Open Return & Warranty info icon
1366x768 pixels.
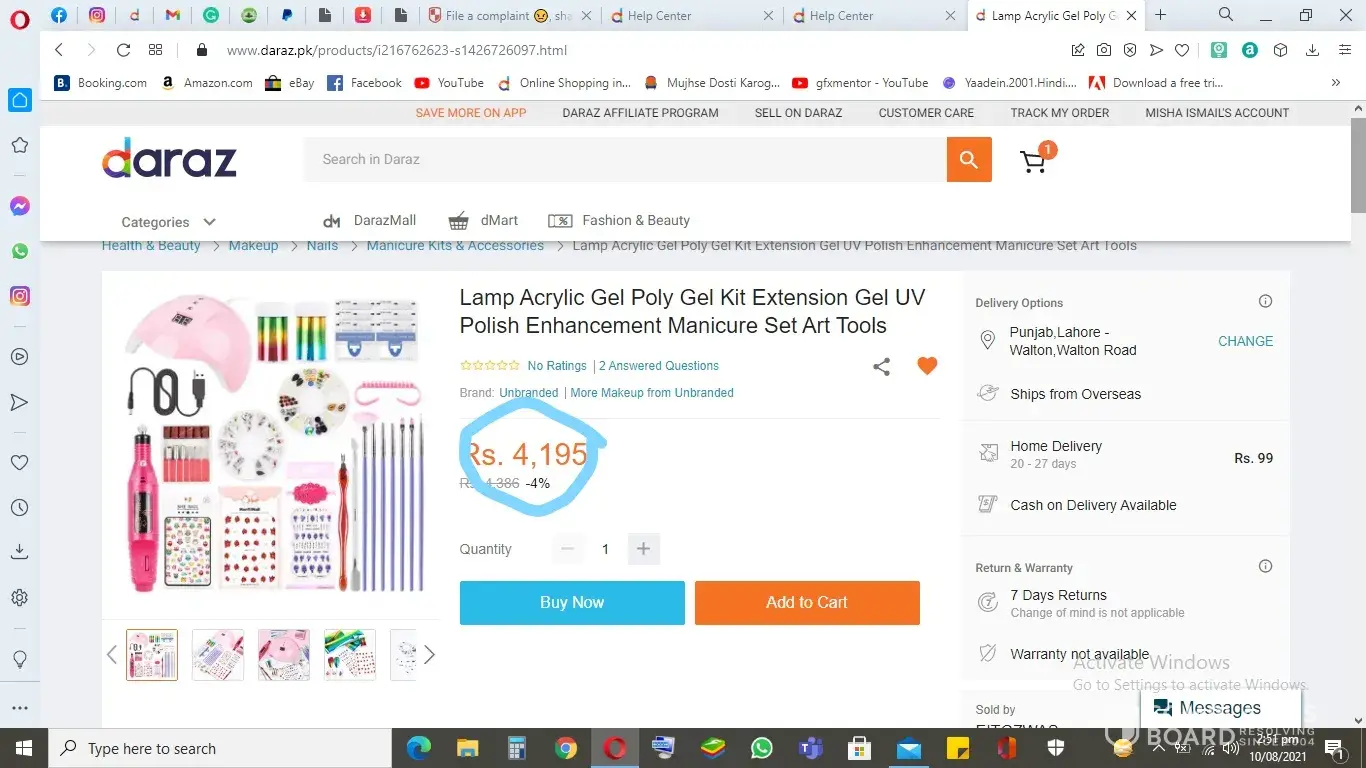click(x=1265, y=566)
